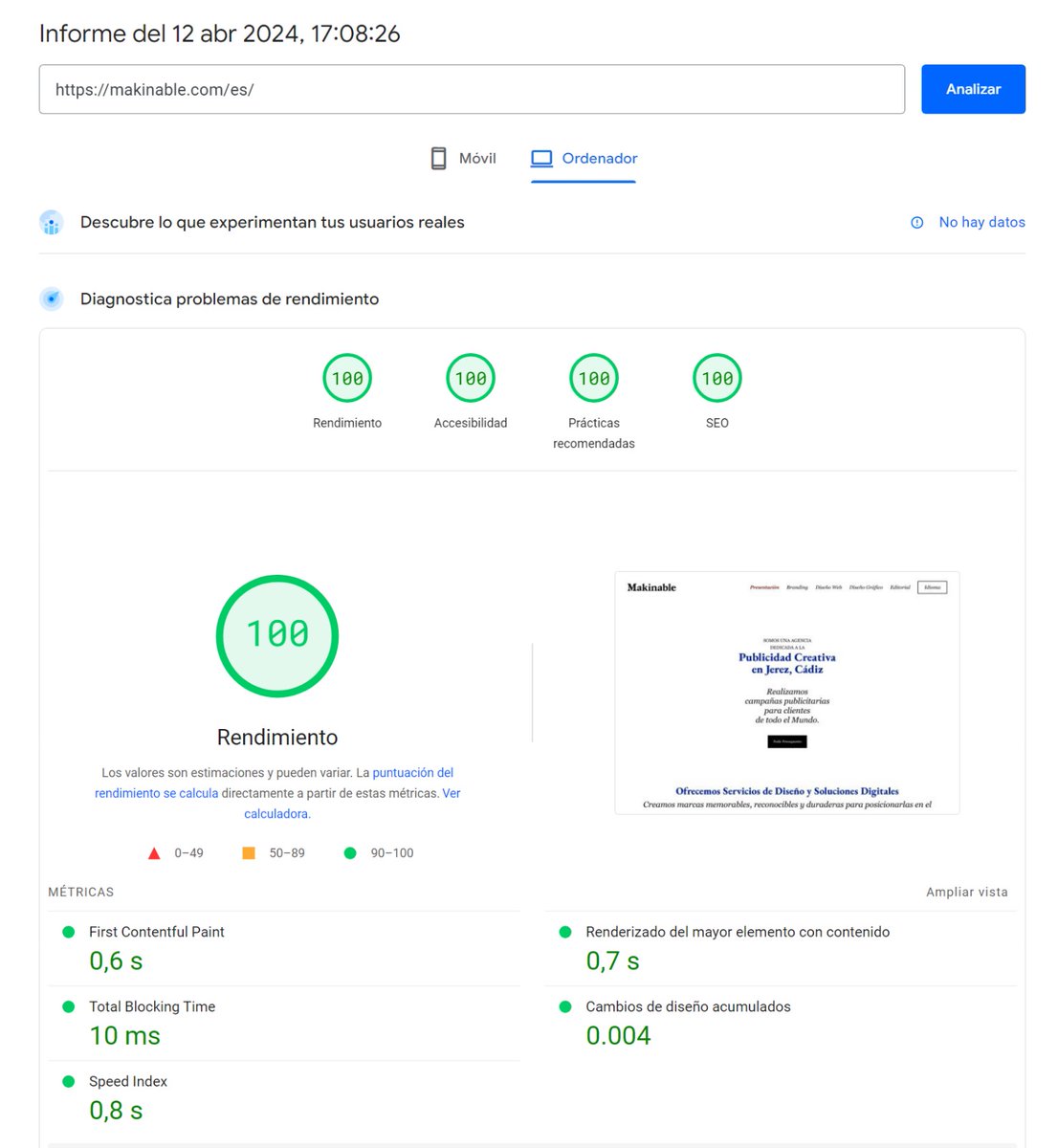
Task: Click Renderizado del mayor elemento con contenido
Action: point(738,932)
